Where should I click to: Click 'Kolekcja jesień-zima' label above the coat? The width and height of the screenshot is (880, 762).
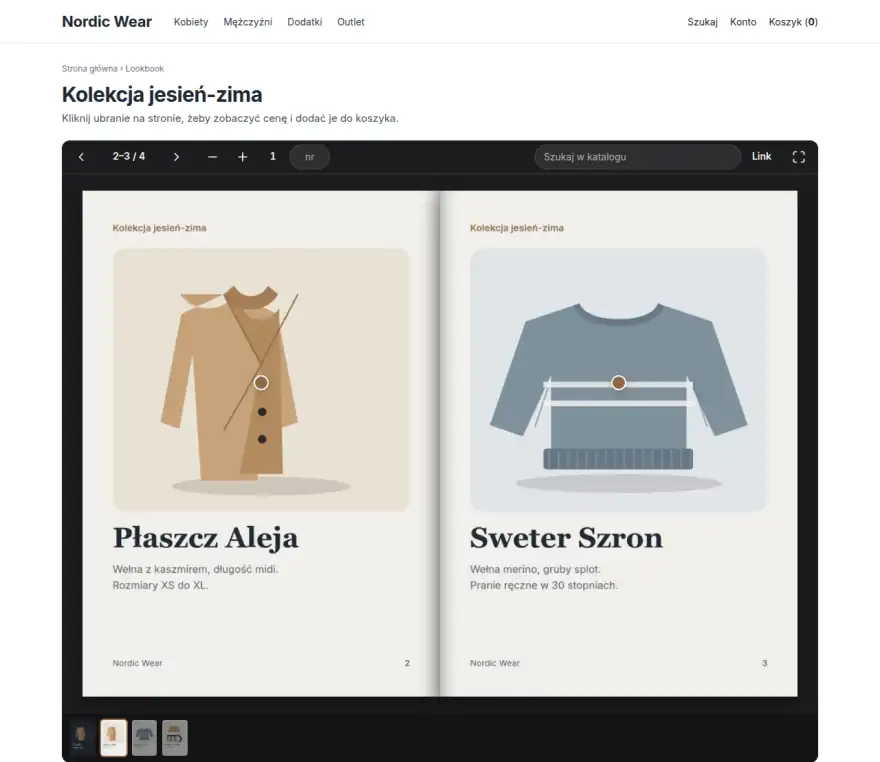click(159, 228)
